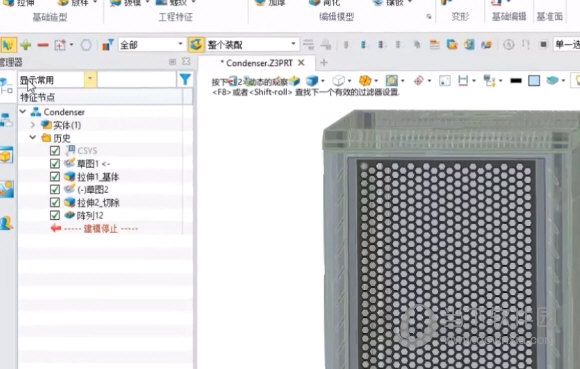Open a new tab with plus button
This screenshot has width=580, height=369.
(x=324, y=63)
